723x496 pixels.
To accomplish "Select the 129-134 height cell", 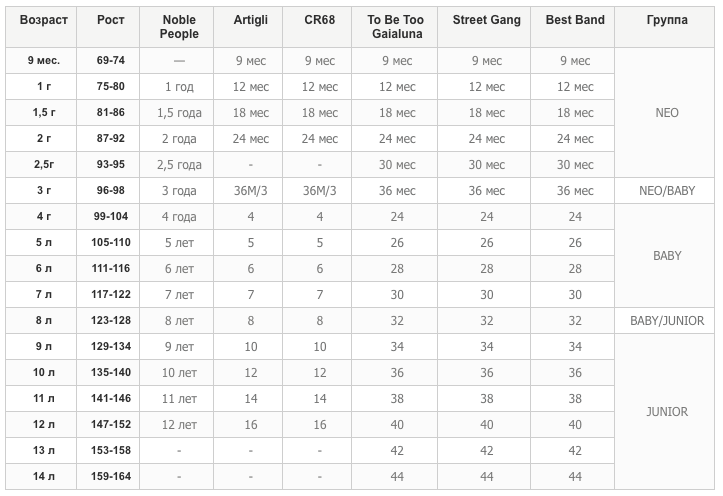I will click(111, 347).
